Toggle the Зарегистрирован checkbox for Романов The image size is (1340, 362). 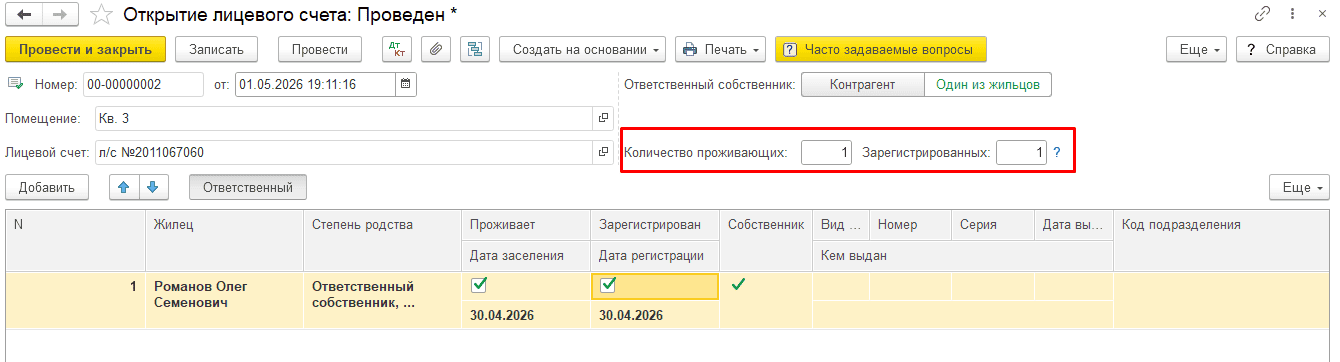click(x=608, y=286)
